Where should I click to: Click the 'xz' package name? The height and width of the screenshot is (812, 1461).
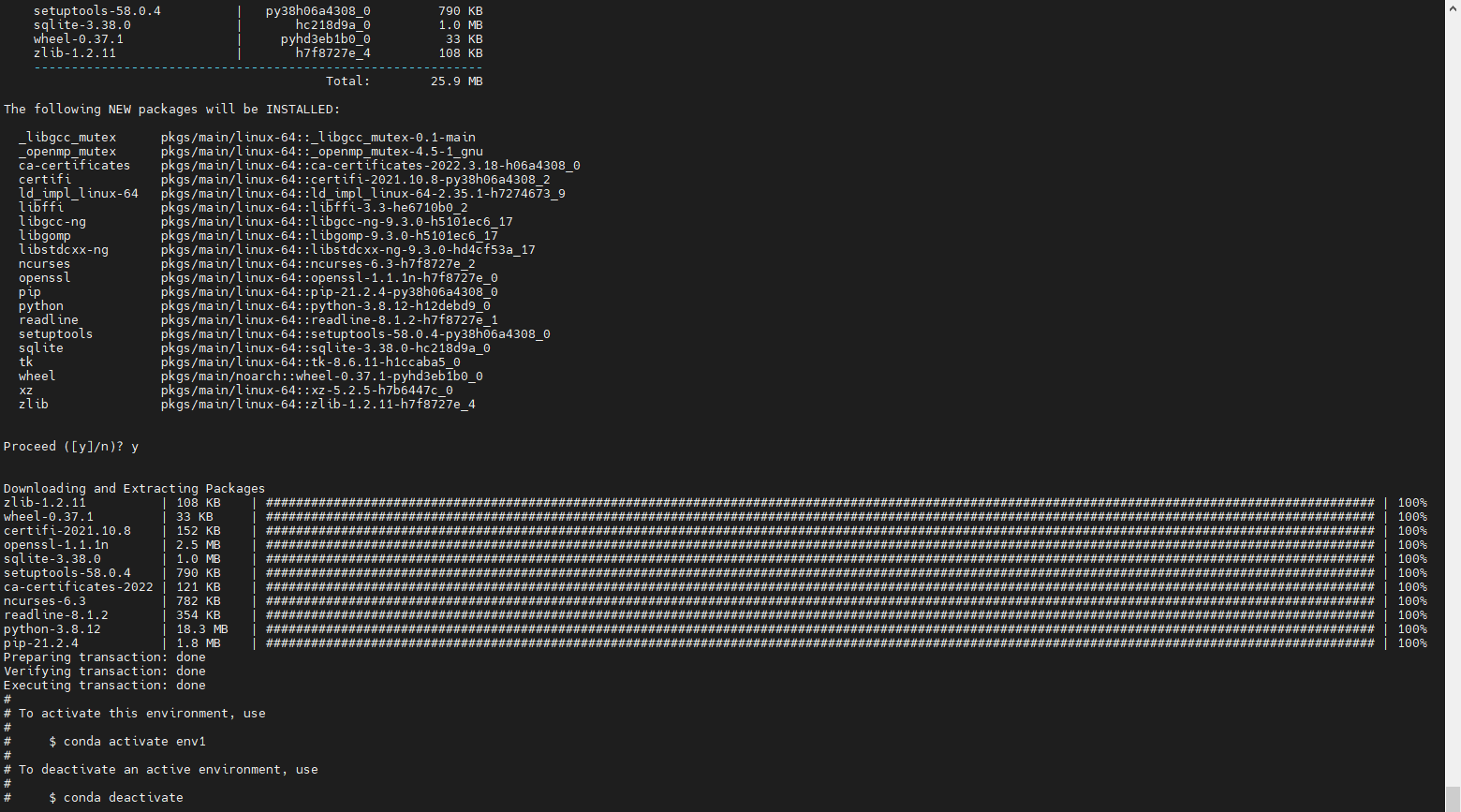pyautogui.click(x=26, y=391)
